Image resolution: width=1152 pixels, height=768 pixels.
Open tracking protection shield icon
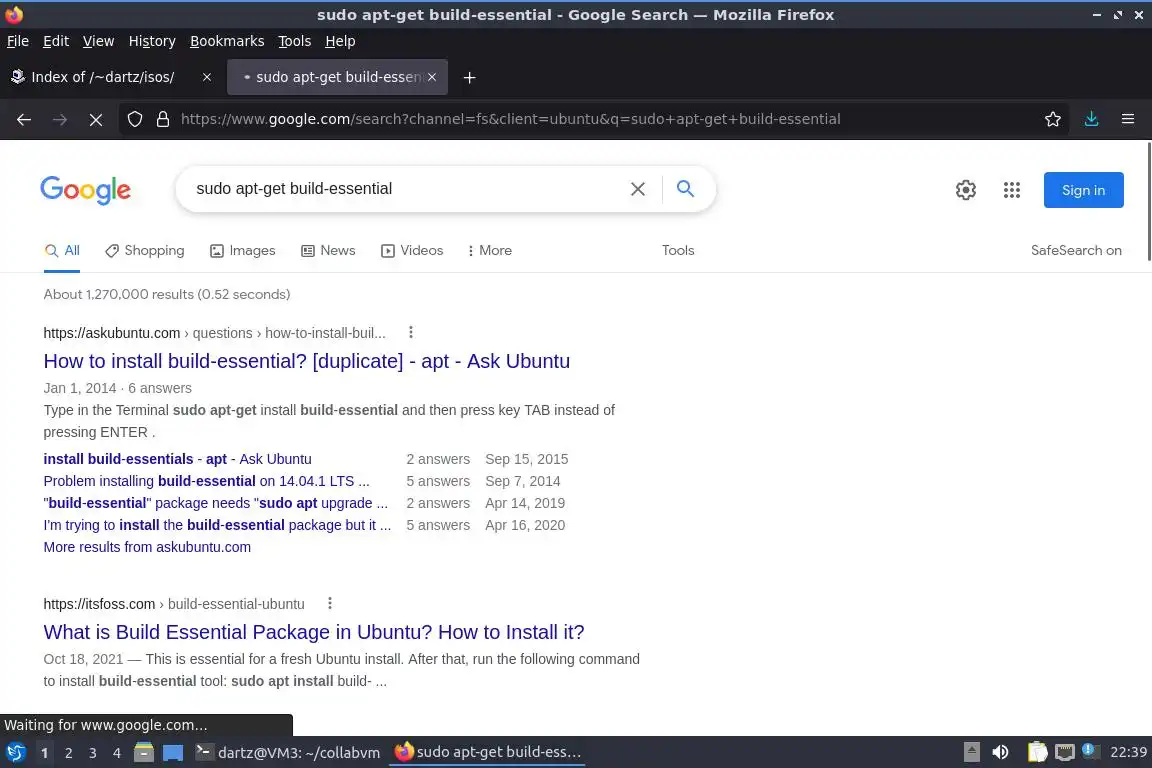[134, 119]
